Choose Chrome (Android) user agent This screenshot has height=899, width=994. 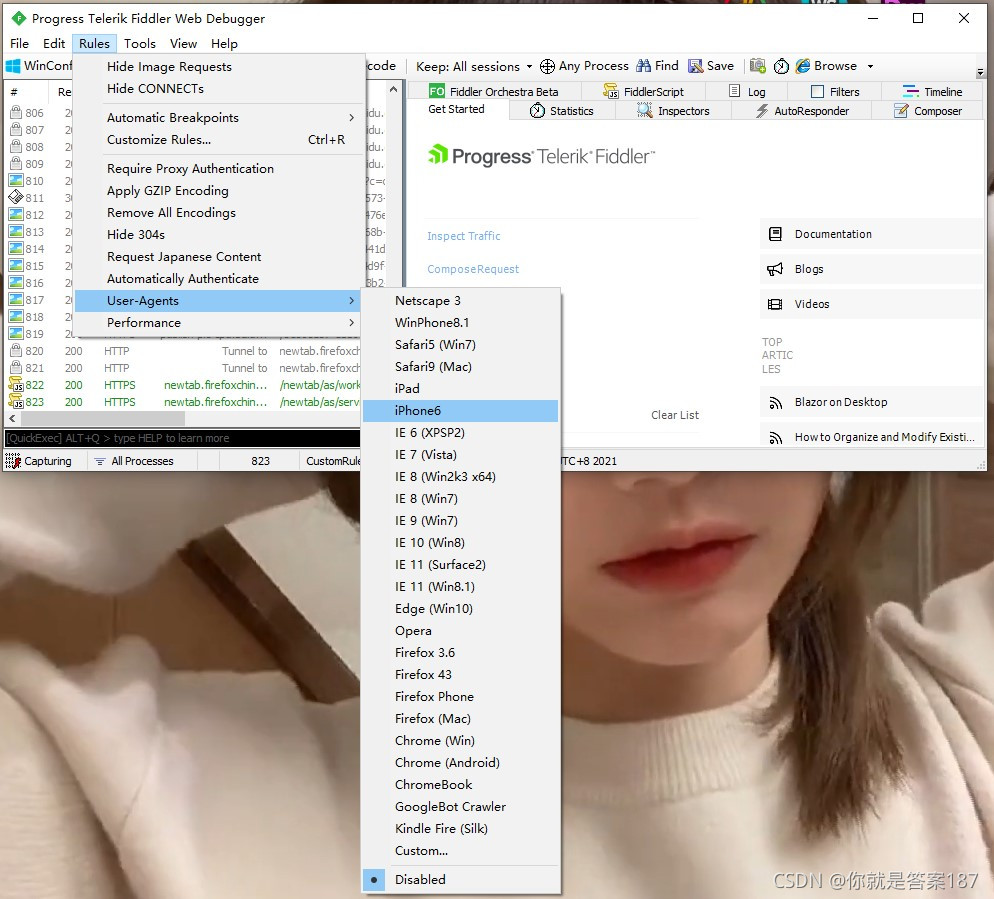coord(460,763)
